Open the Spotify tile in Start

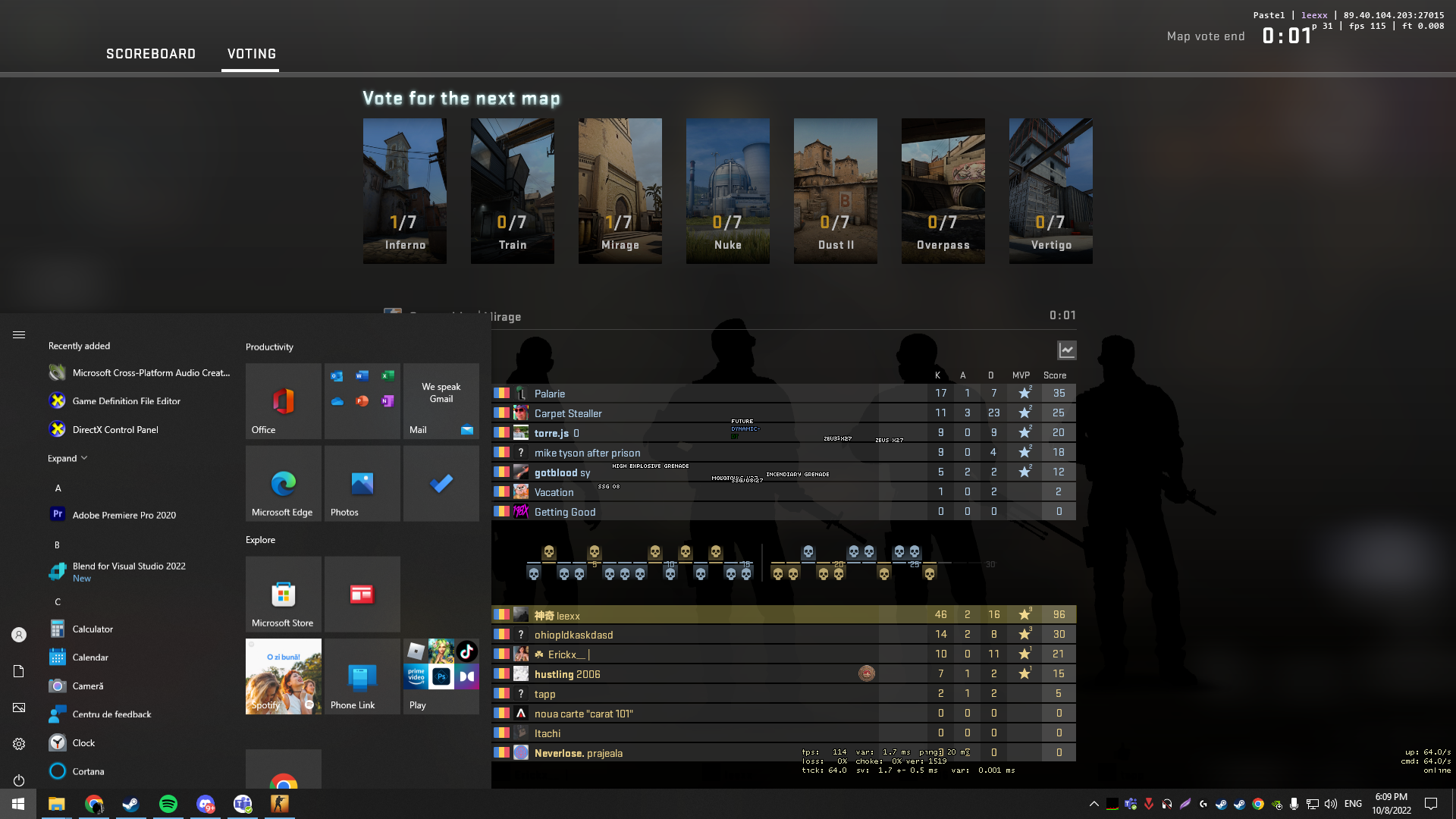(x=284, y=676)
